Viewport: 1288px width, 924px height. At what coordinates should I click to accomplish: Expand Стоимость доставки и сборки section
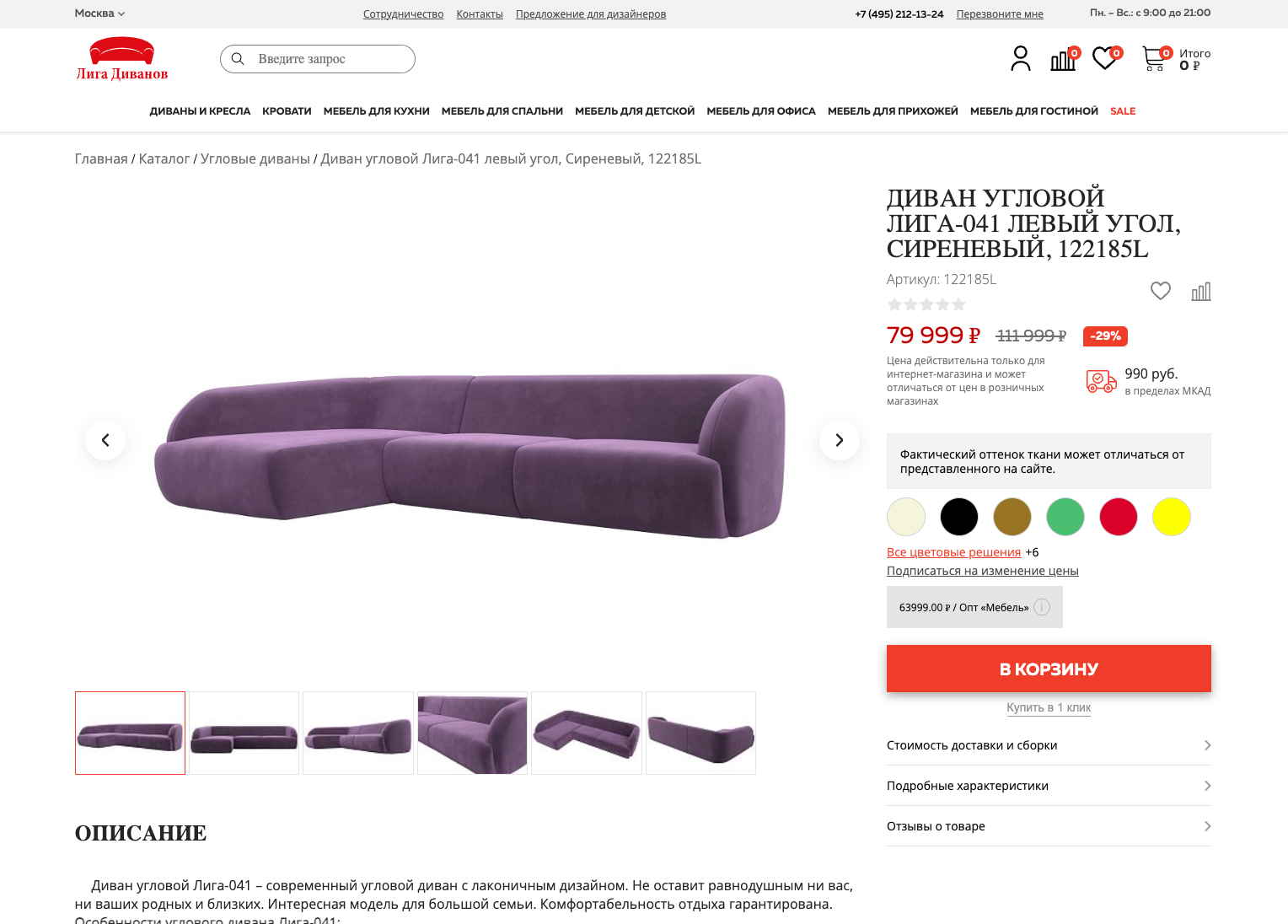[1049, 745]
